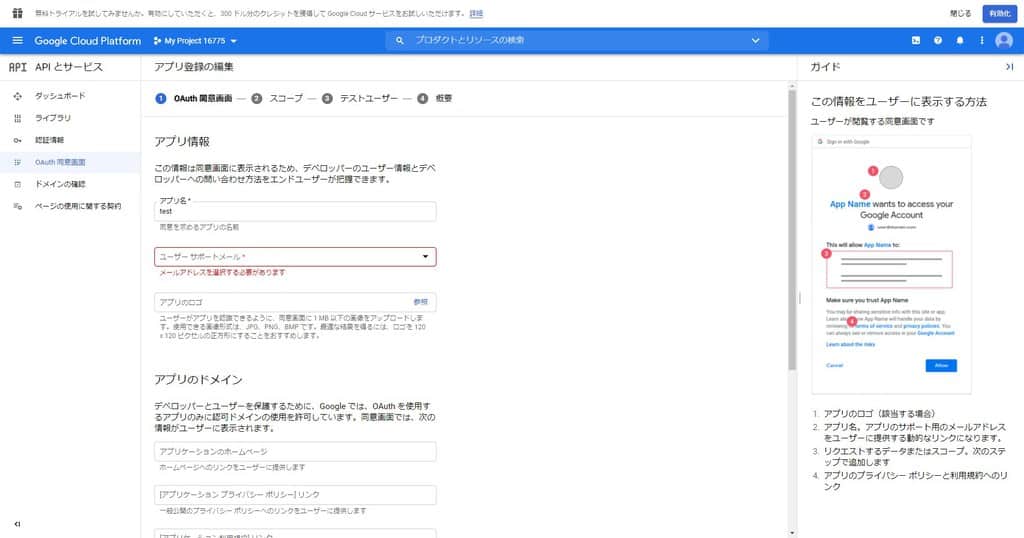Expand the search bar dropdown arrow
This screenshot has height=538, width=1024.
[756, 40]
